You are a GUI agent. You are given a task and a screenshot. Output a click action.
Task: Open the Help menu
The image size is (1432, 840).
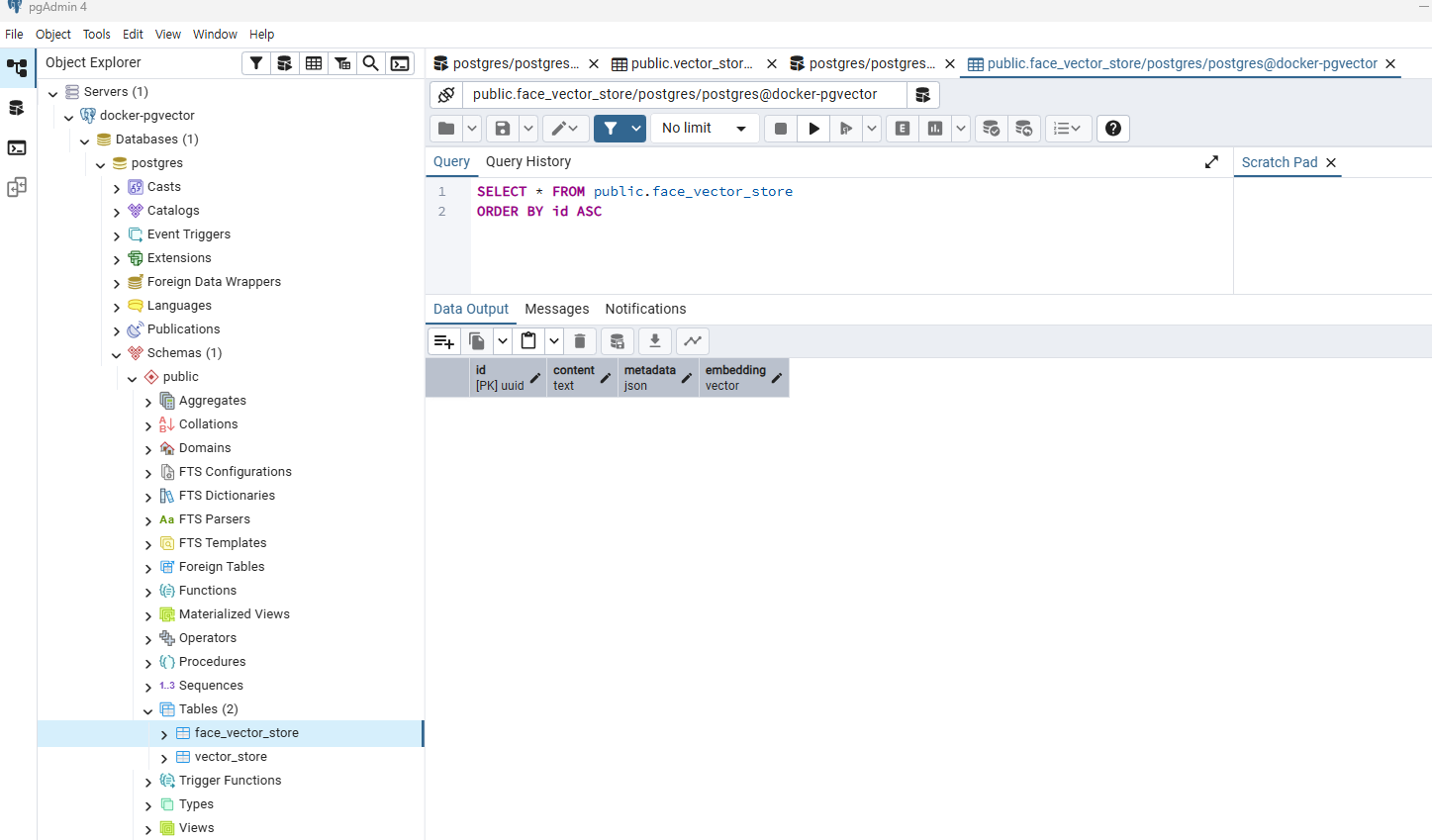point(262,34)
